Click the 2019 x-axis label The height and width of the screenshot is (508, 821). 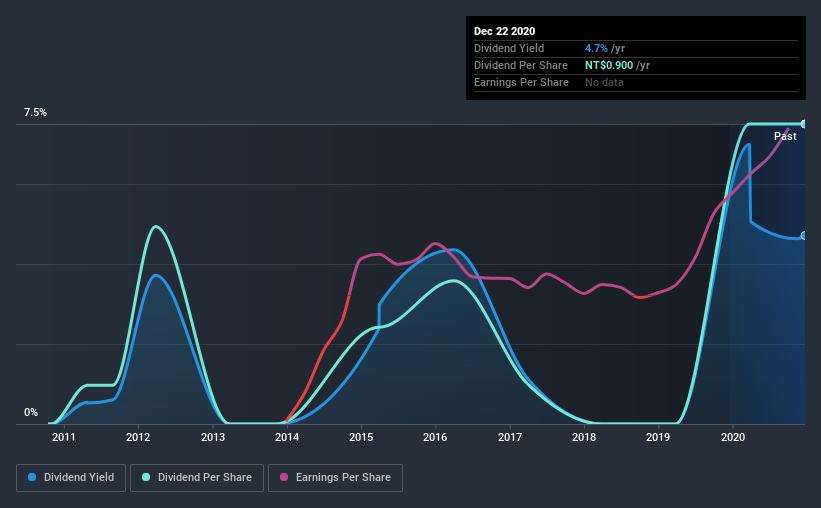pyautogui.click(x=658, y=437)
